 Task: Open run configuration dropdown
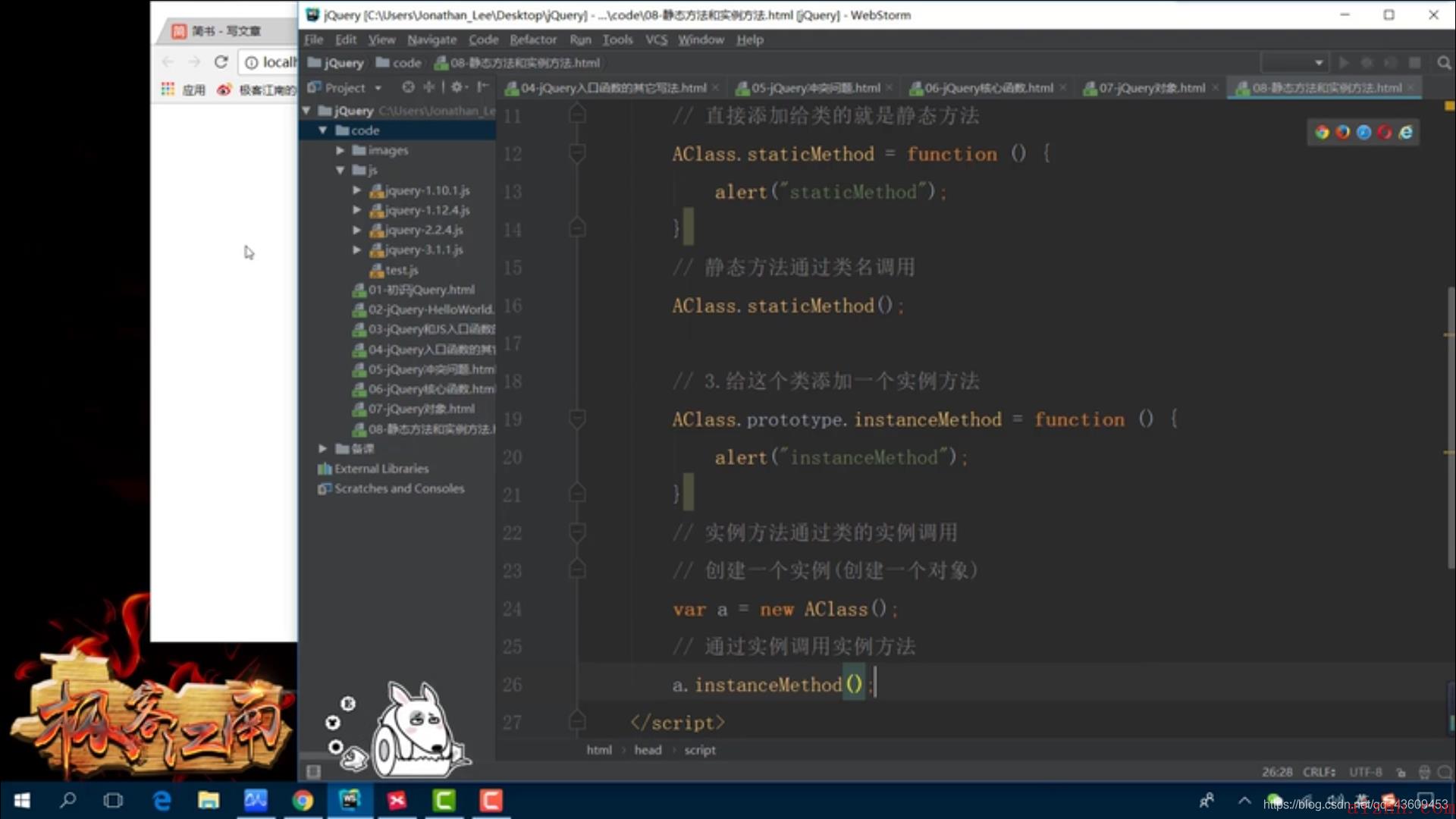1294,63
